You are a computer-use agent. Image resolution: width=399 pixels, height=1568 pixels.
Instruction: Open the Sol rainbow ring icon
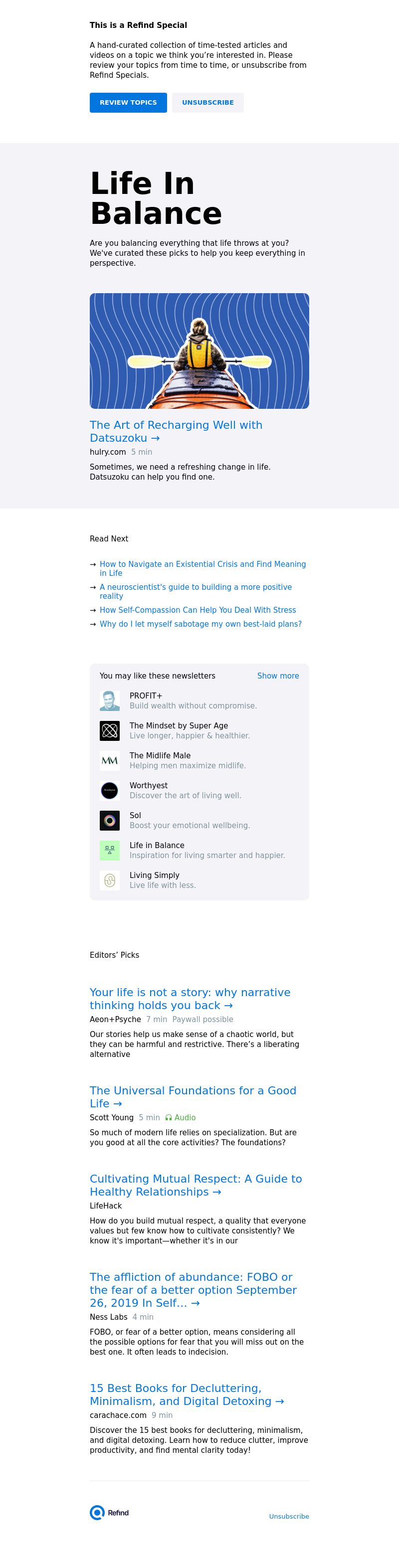110,821
